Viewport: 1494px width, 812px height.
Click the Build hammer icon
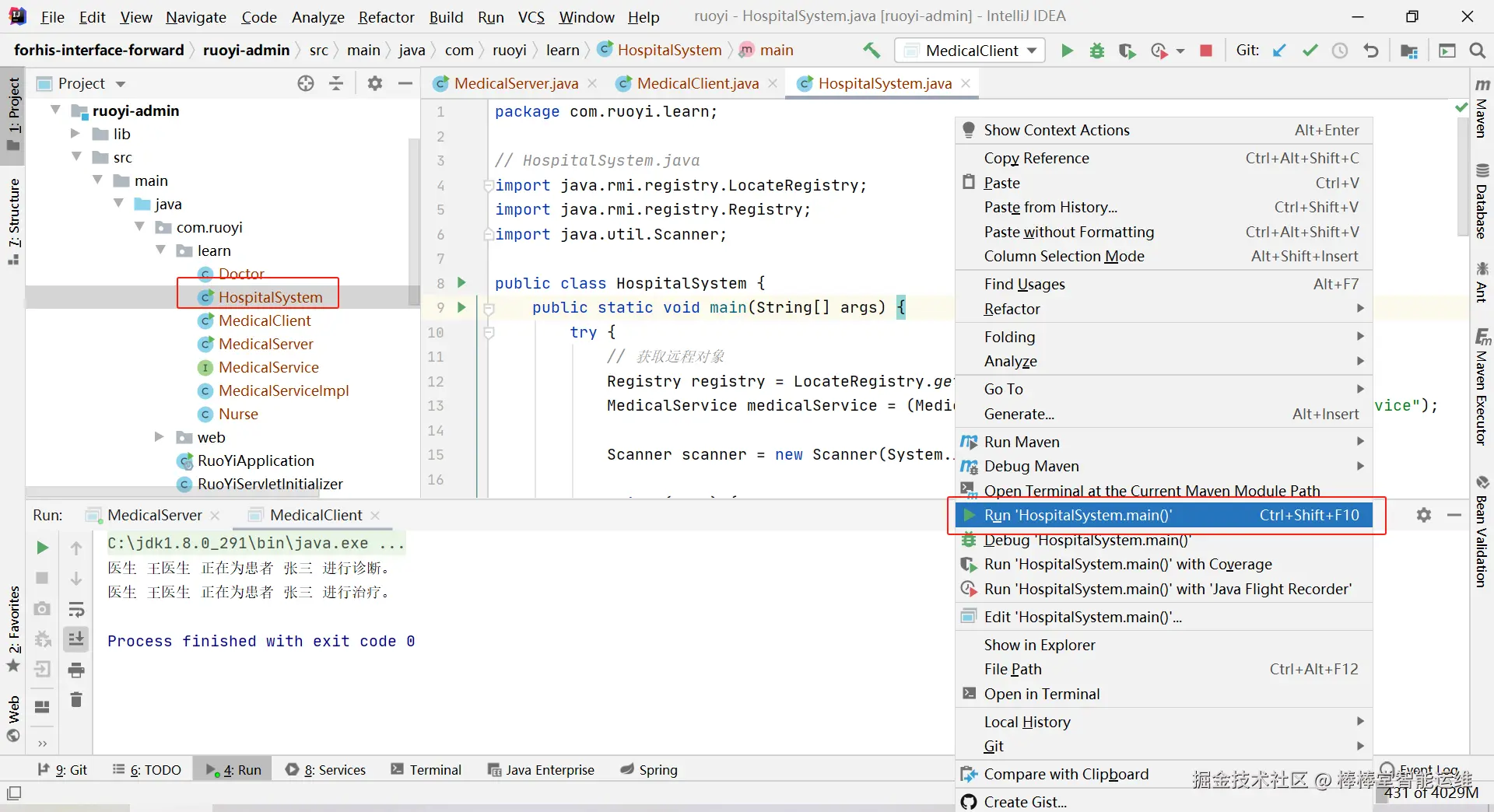coord(871,51)
